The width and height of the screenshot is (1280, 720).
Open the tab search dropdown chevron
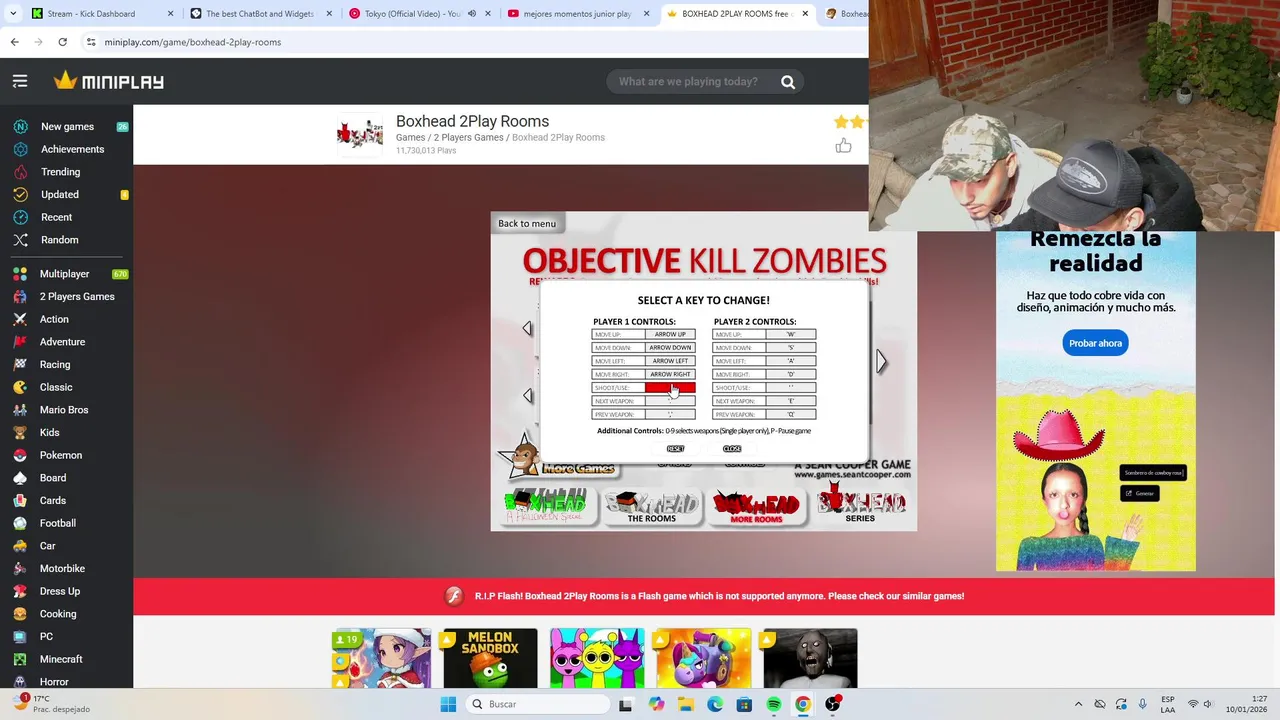pos(13,14)
